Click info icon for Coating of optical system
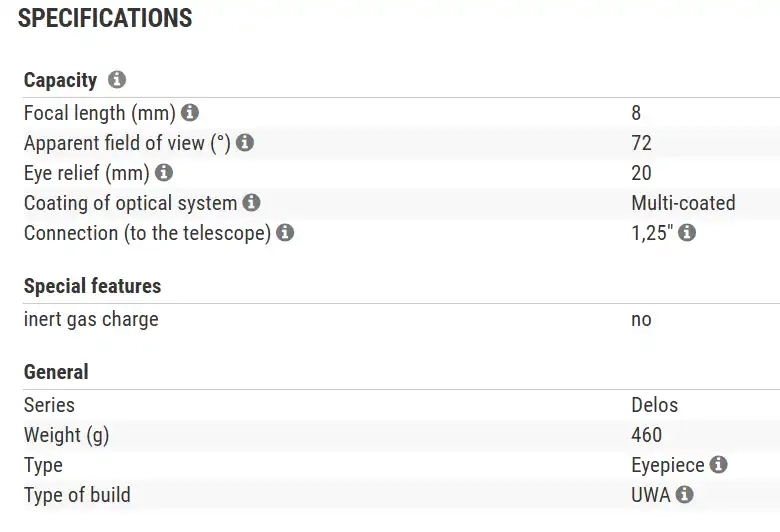The width and height of the screenshot is (780, 532). [251, 203]
